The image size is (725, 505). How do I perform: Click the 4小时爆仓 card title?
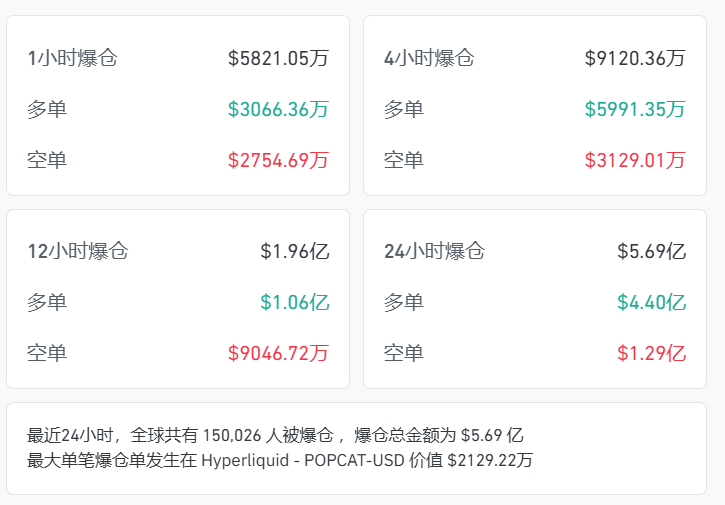tap(429, 58)
